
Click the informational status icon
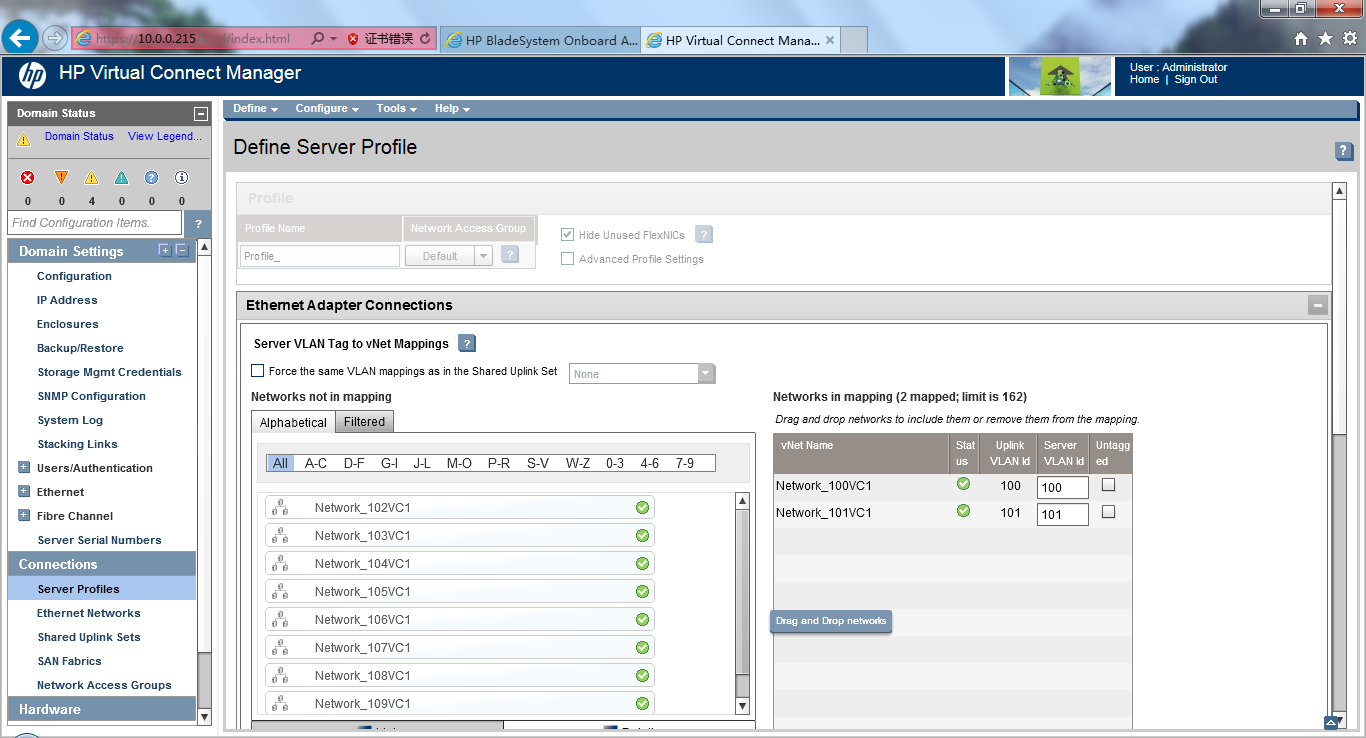coord(181,178)
